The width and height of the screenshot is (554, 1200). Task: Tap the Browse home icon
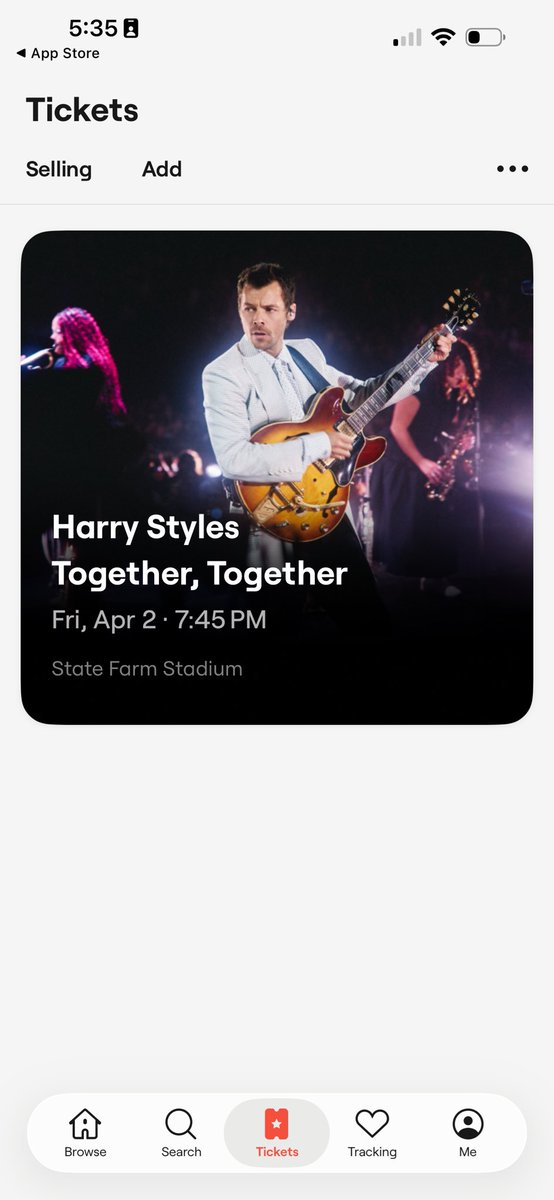coord(85,1124)
